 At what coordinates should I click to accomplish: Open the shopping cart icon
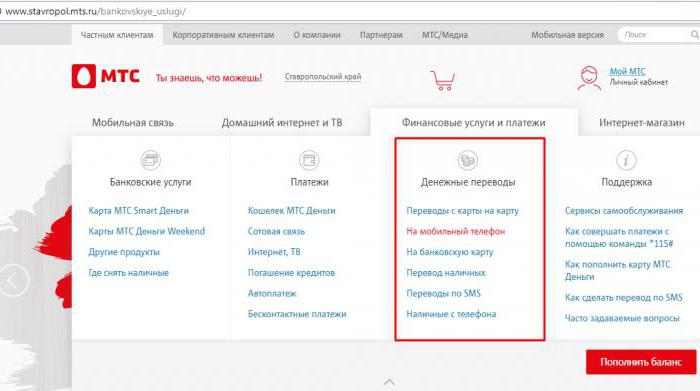coord(442,80)
